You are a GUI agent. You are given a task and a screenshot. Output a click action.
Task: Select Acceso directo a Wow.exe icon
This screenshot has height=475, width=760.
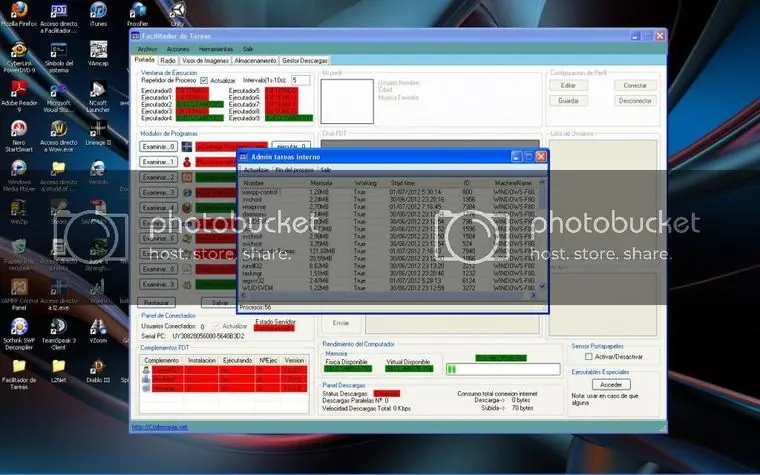59,137
